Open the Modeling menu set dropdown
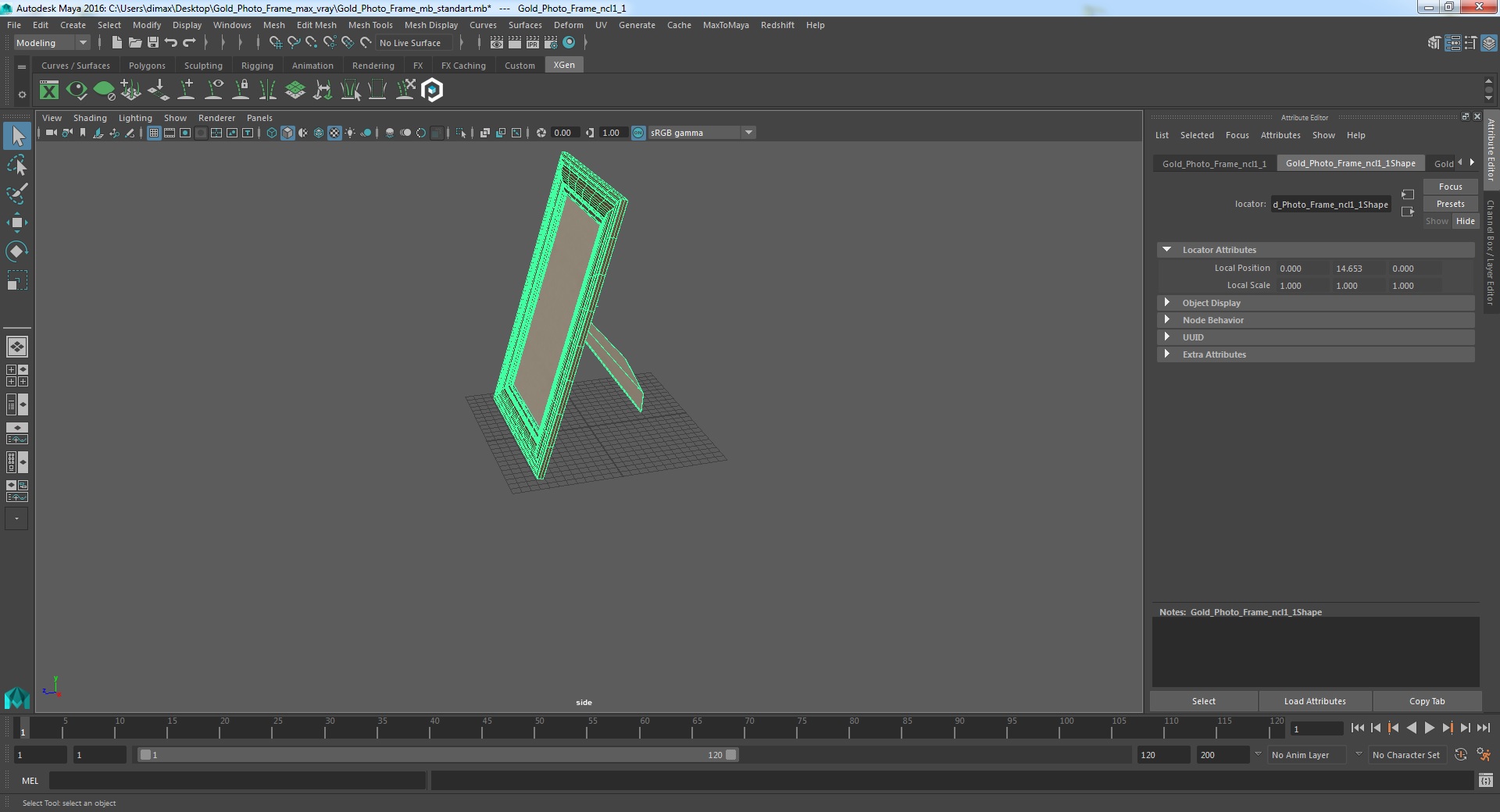Image resolution: width=1500 pixels, height=812 pixels. 52,43
